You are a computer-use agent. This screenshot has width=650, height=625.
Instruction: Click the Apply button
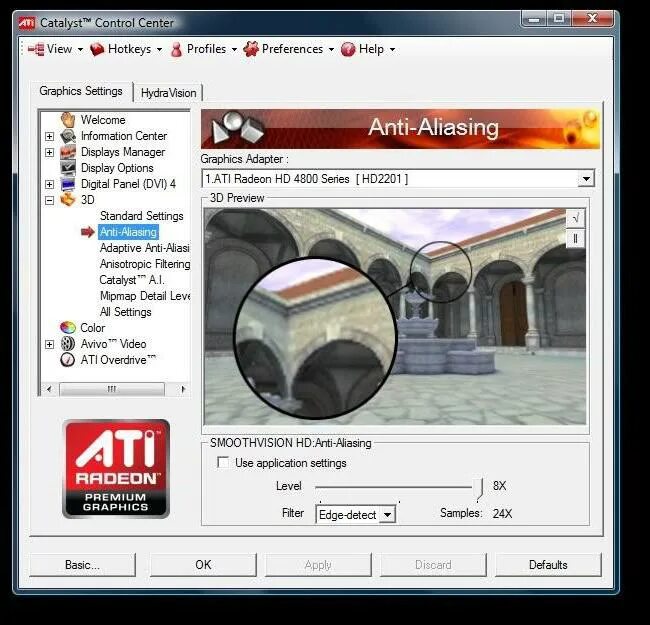coord(318,564)
